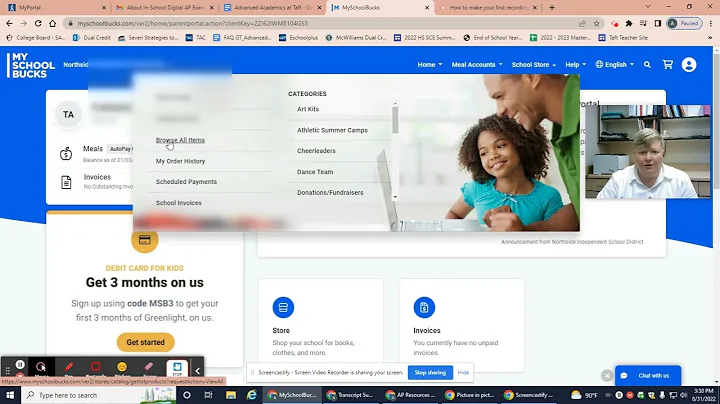This screenshot has height=404, width=720.
Task: Open Chrome three-dot menu
Action: 711,23
